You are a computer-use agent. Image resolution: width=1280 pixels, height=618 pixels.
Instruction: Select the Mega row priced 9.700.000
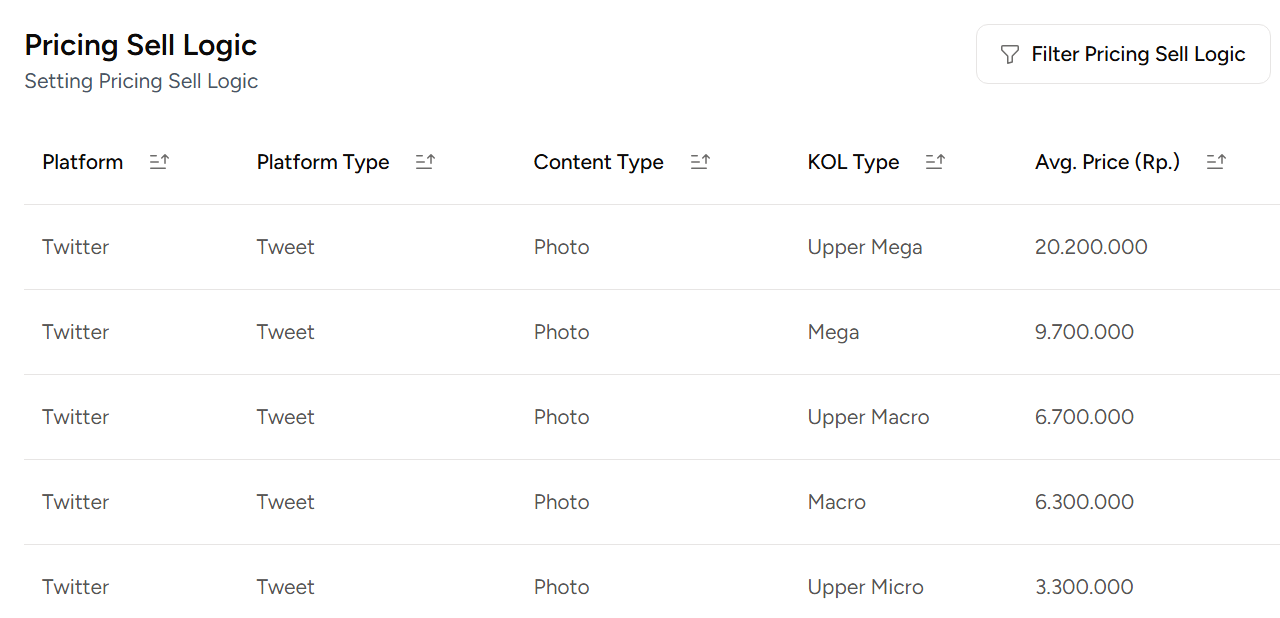[x=640, y=331]
